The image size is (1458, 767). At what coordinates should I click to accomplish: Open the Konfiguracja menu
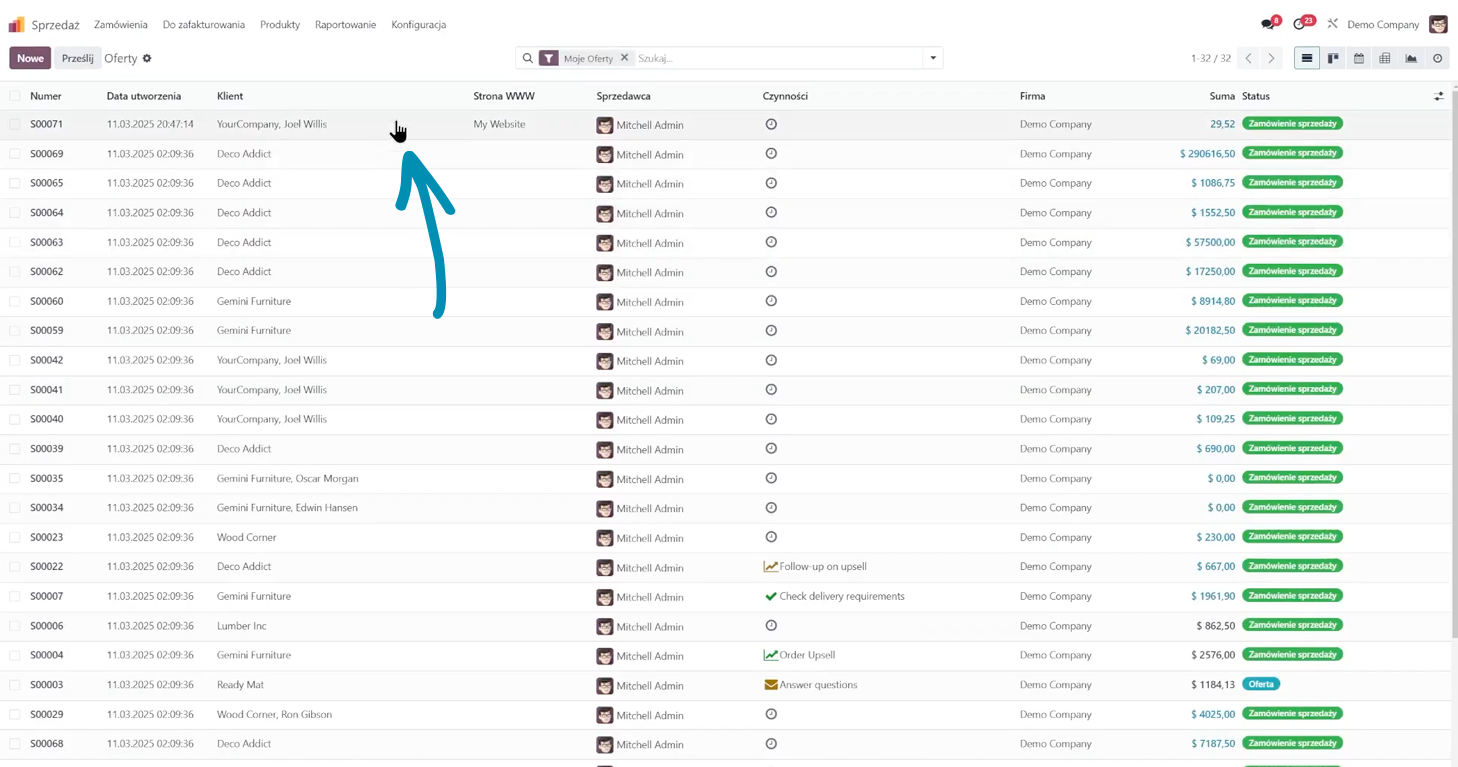[x=418, y=24]
